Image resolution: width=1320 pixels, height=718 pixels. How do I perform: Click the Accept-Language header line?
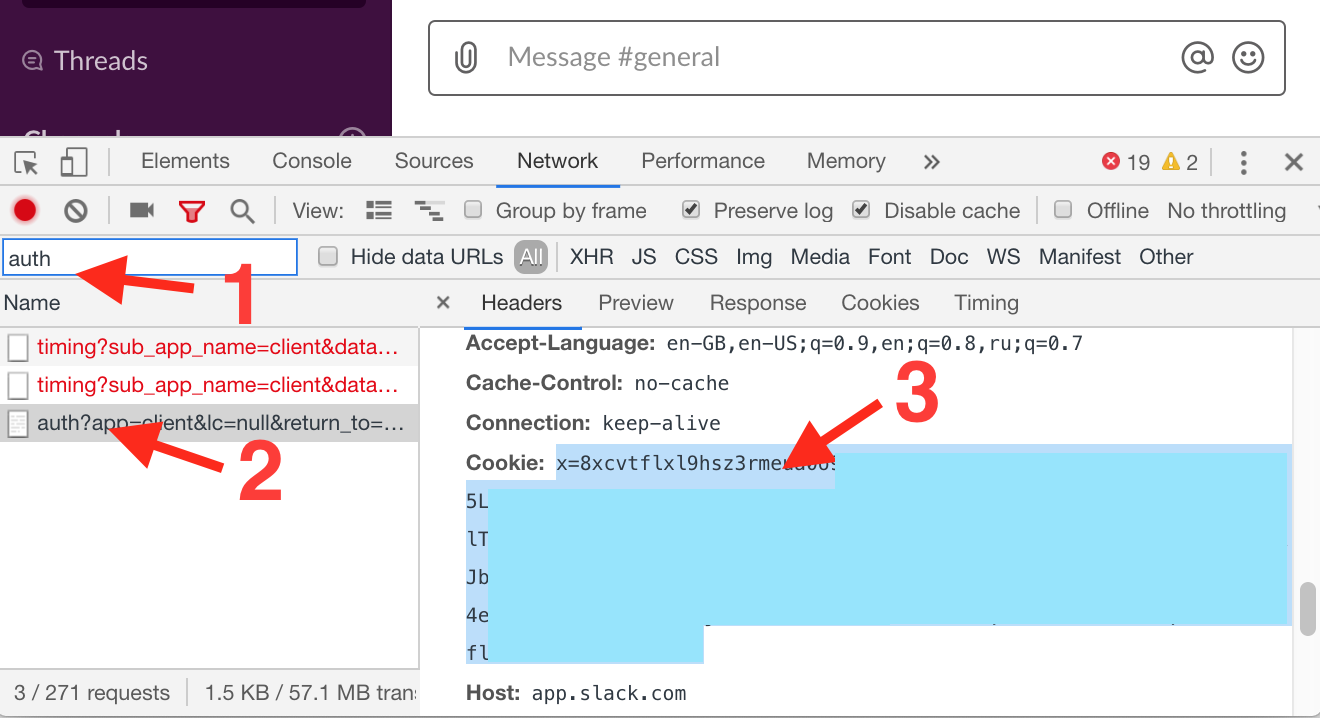(774, 344)
